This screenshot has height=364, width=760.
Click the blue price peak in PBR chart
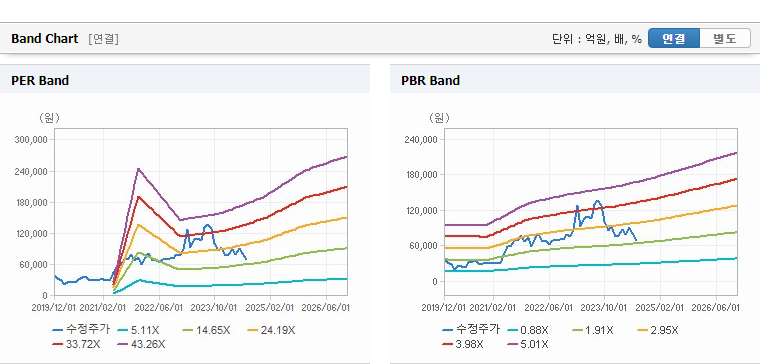tap(597, 201)
